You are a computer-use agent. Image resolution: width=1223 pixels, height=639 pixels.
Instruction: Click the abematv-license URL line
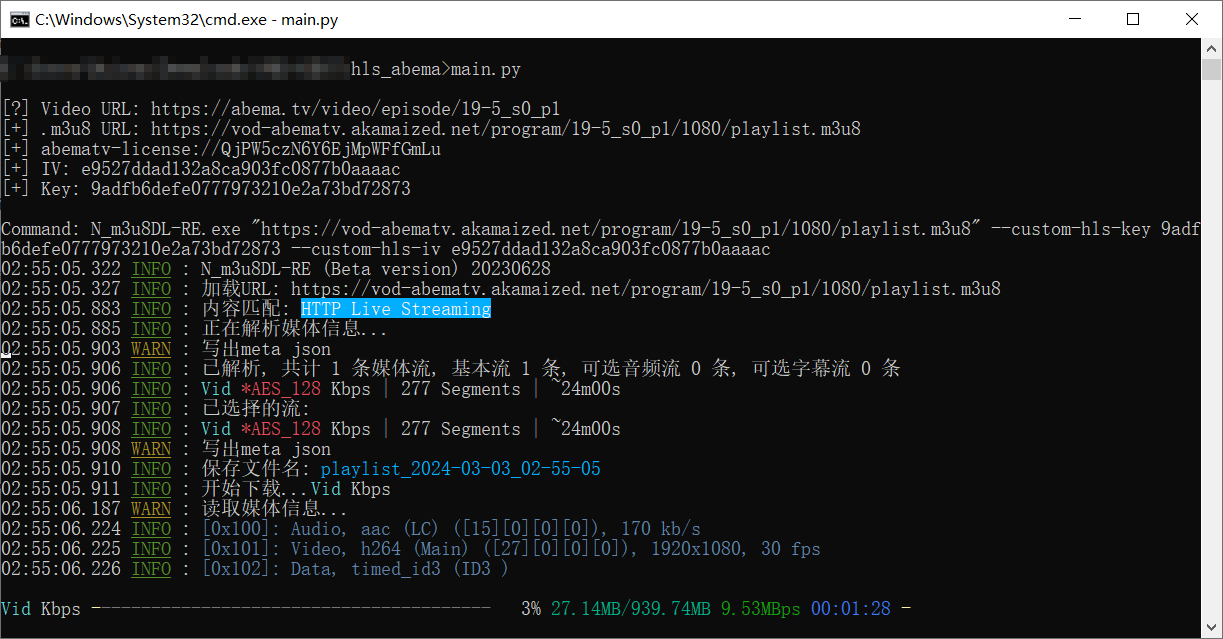pyautogui.click(x=240, y=149)
